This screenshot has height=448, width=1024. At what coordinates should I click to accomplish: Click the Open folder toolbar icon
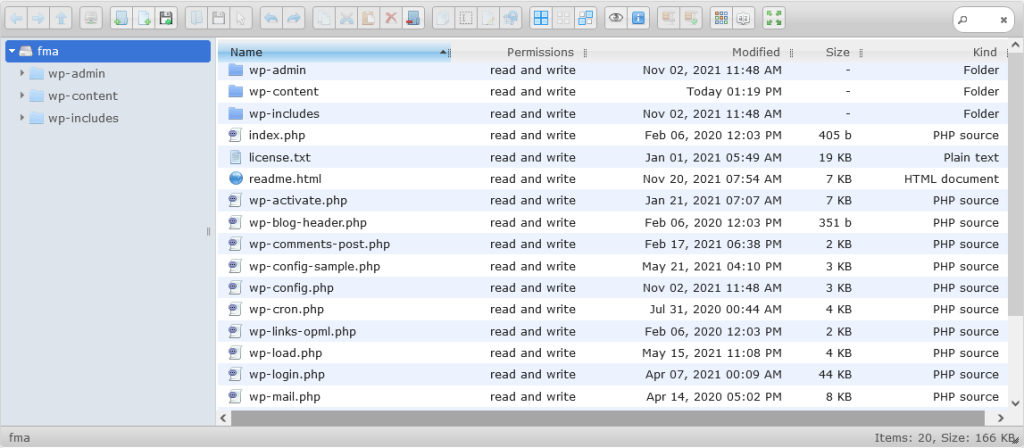197,18
